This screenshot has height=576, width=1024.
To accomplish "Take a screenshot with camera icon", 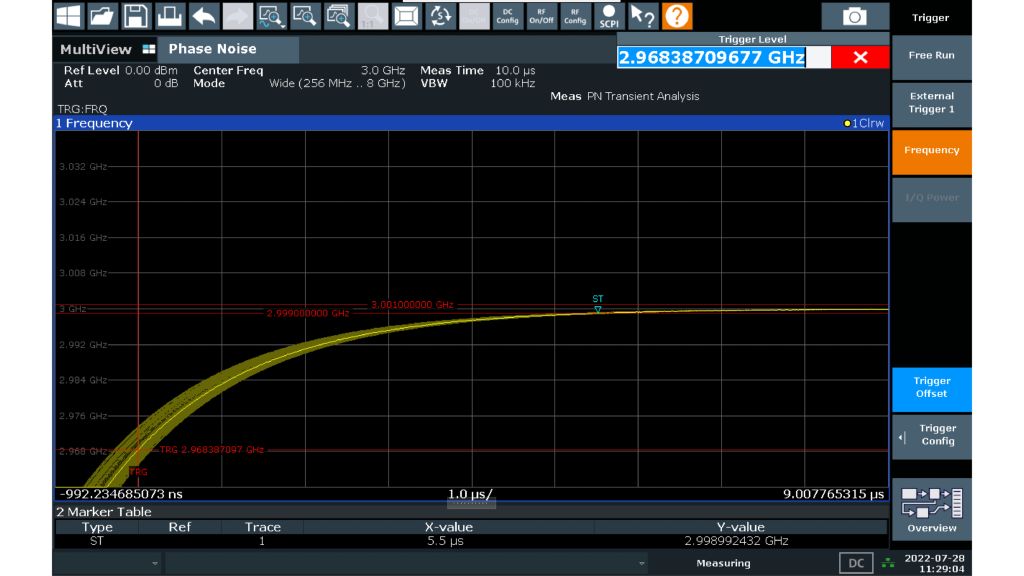I will click(854, 16).
